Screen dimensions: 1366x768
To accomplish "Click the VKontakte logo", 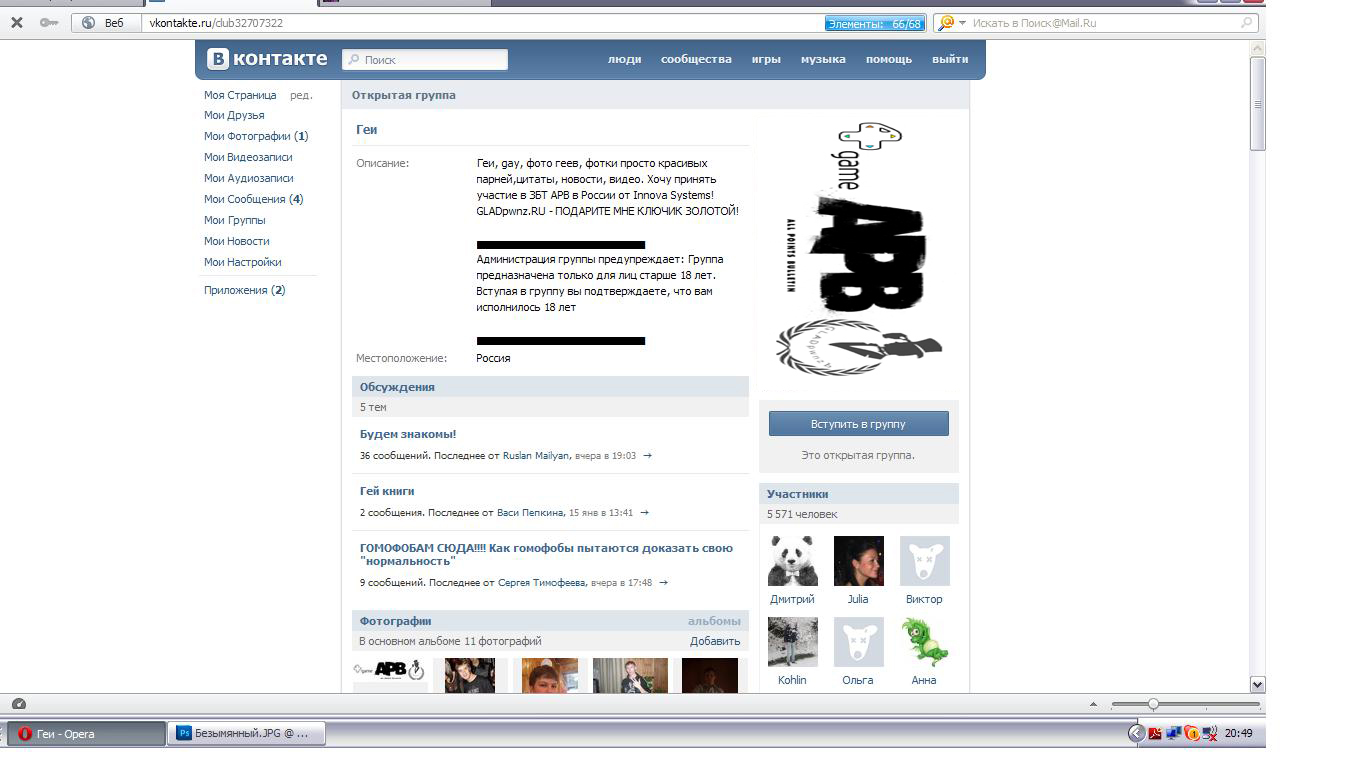I will (267, 59).
